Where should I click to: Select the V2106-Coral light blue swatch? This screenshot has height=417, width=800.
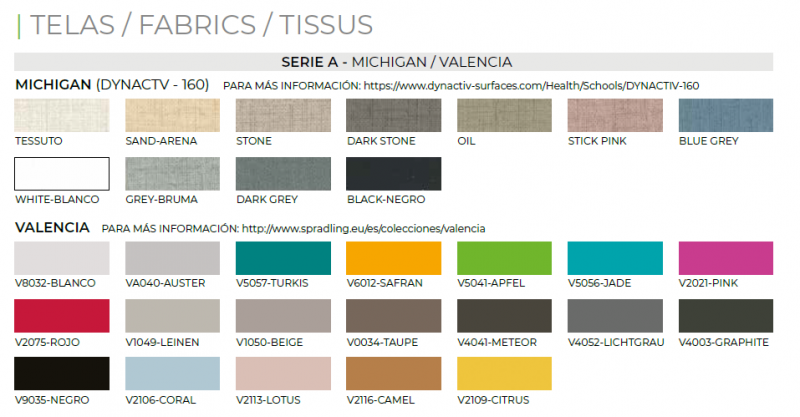(172, 374)
